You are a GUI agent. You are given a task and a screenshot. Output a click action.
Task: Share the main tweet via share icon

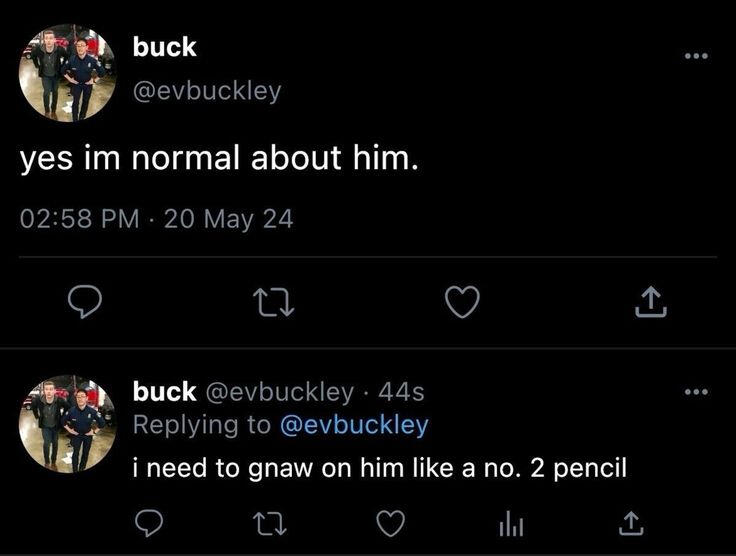pyautogui.click(x=651, y=302)
